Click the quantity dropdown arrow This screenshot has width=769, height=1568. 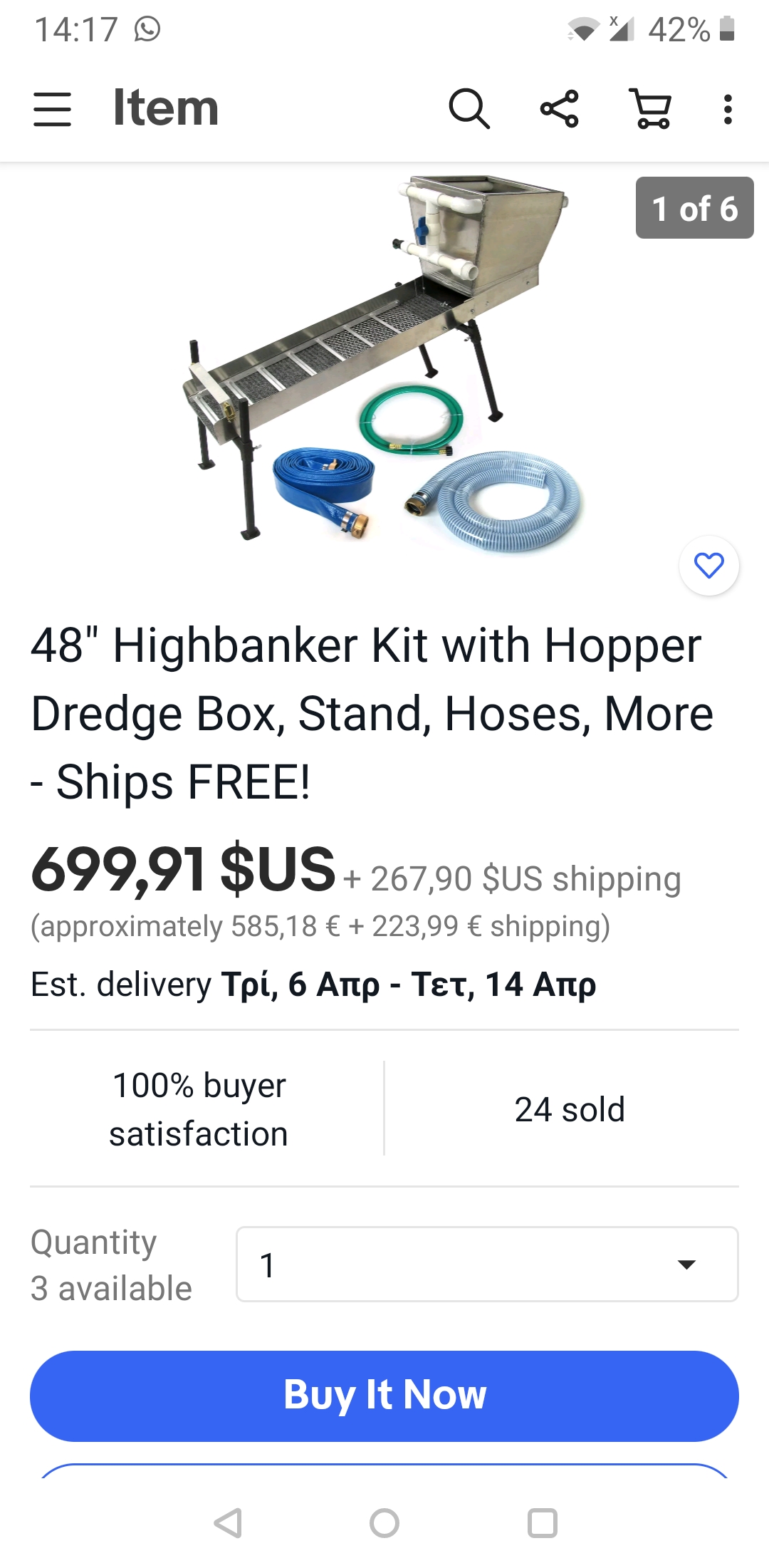[x=686, y=1265]
